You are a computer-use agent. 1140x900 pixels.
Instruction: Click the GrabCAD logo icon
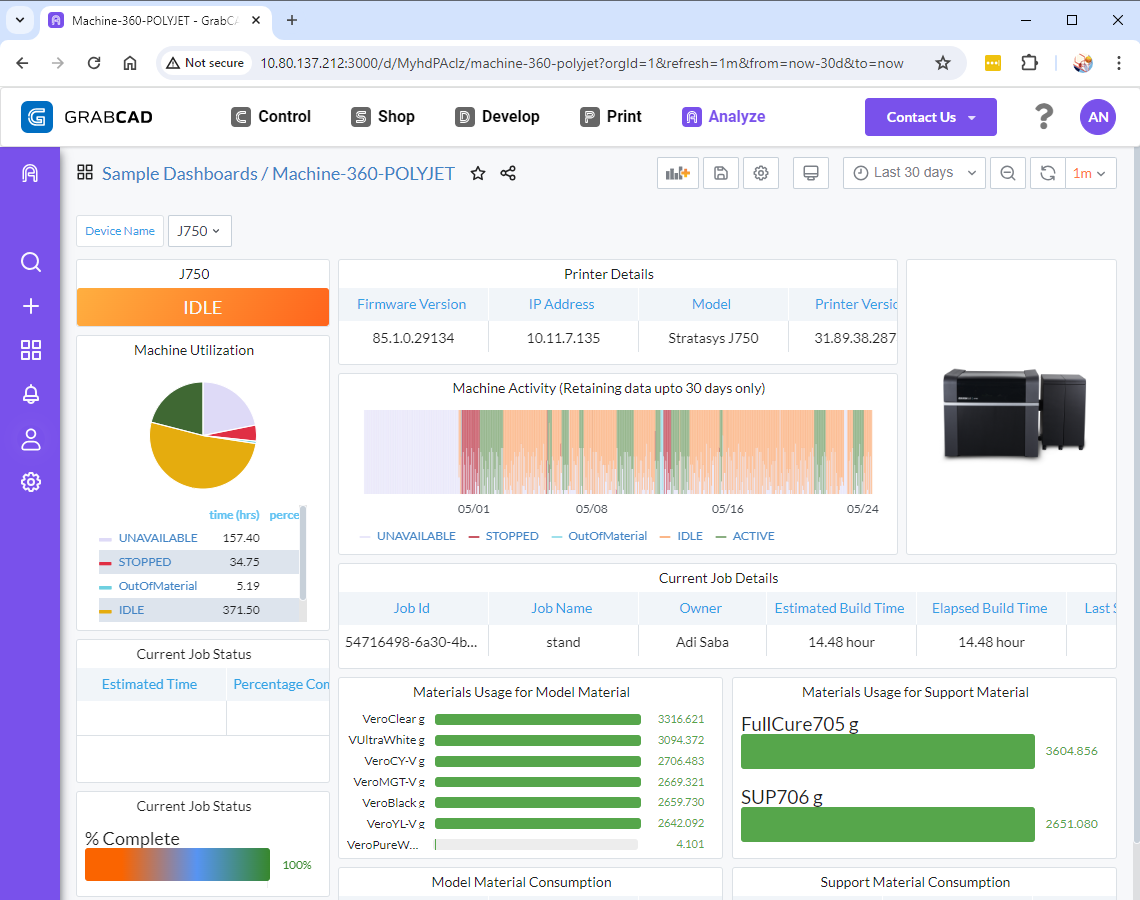(36, 117)
